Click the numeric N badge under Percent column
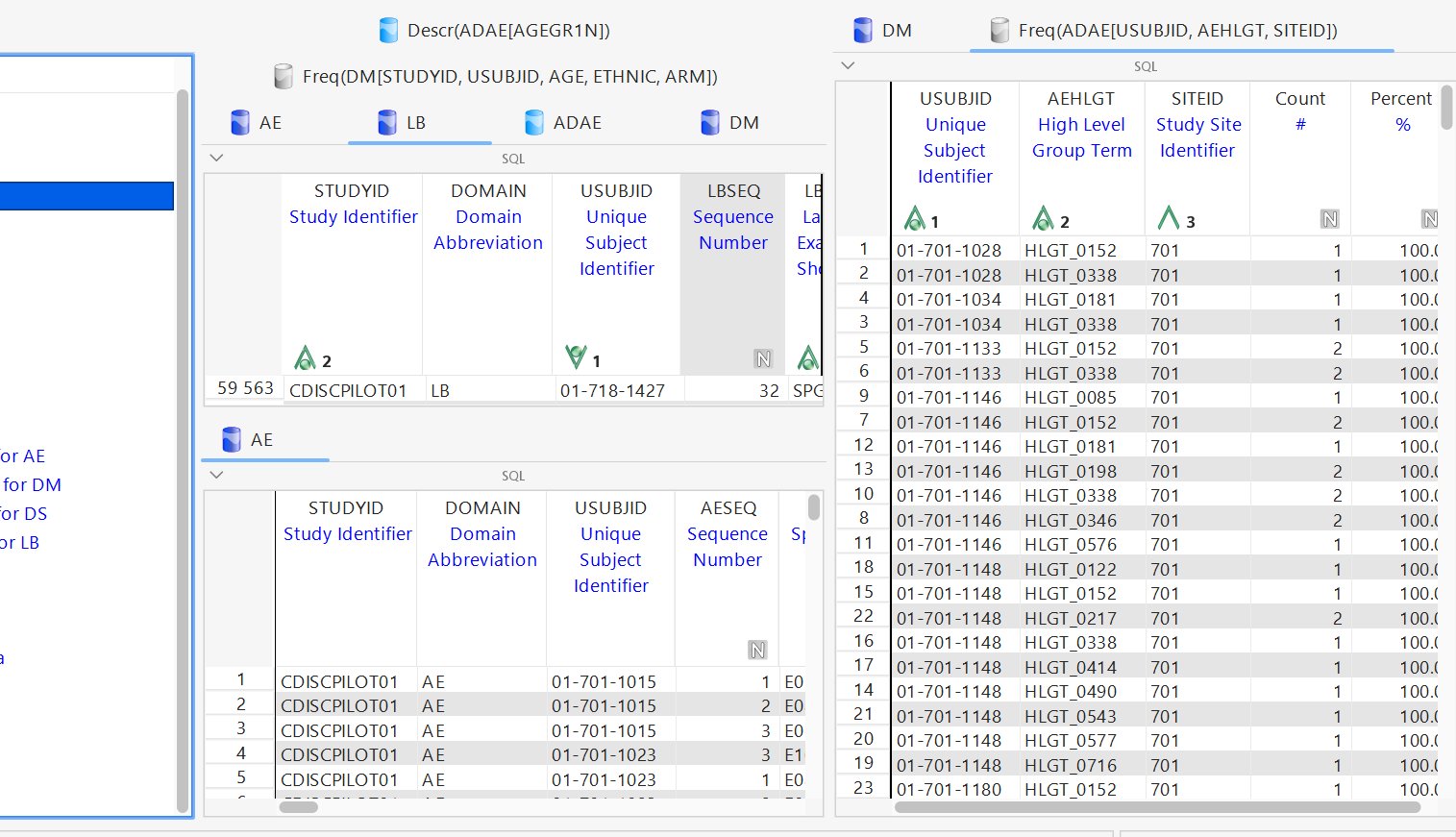 point(1430,219)
